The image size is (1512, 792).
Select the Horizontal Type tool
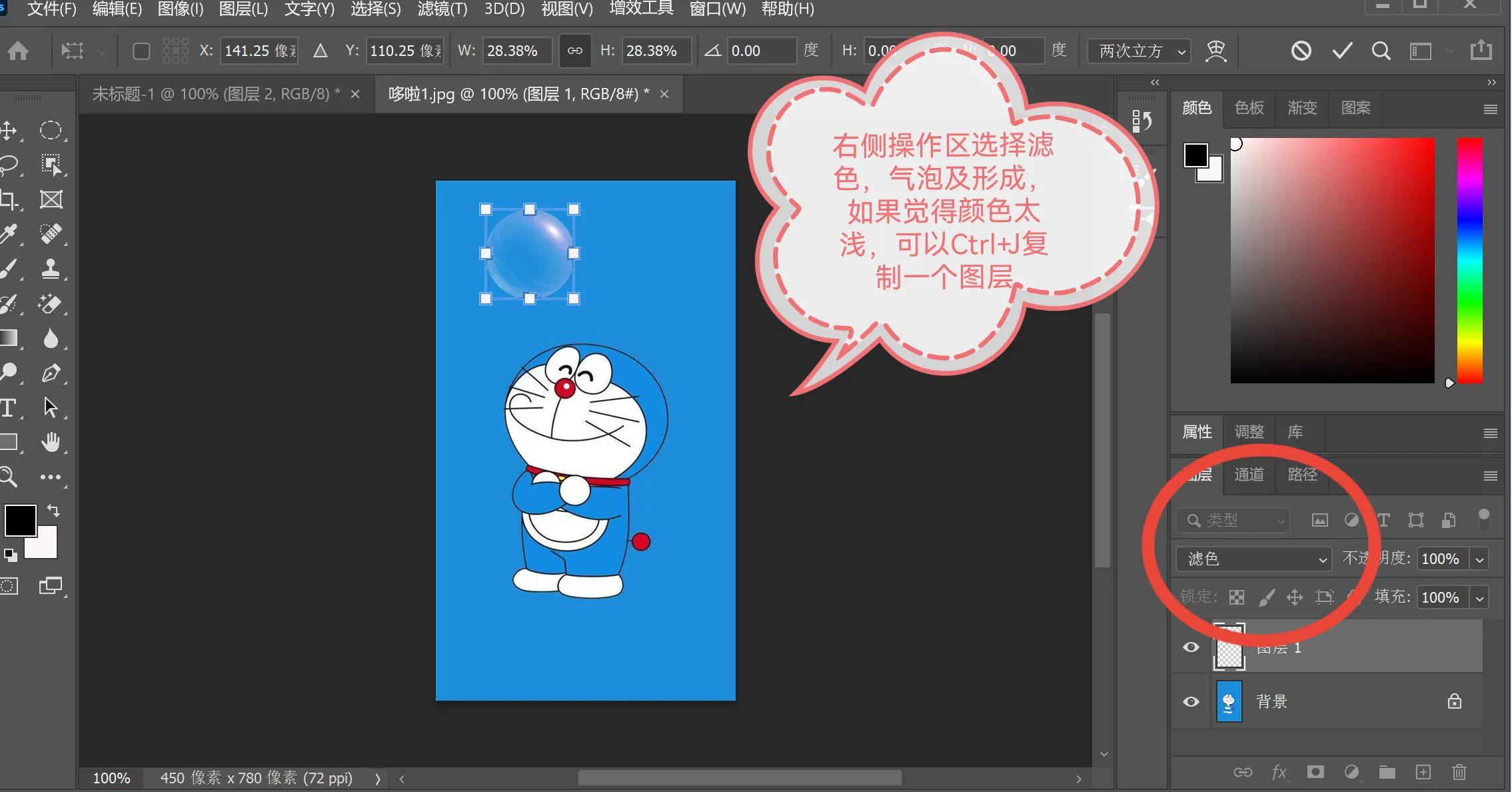(x=9, y=407)
